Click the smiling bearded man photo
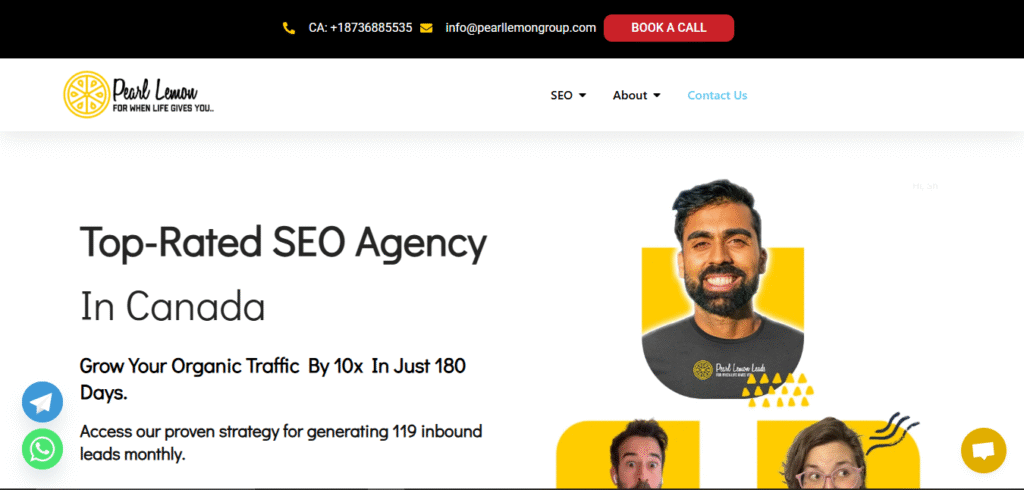 click(x=722, y=289)
